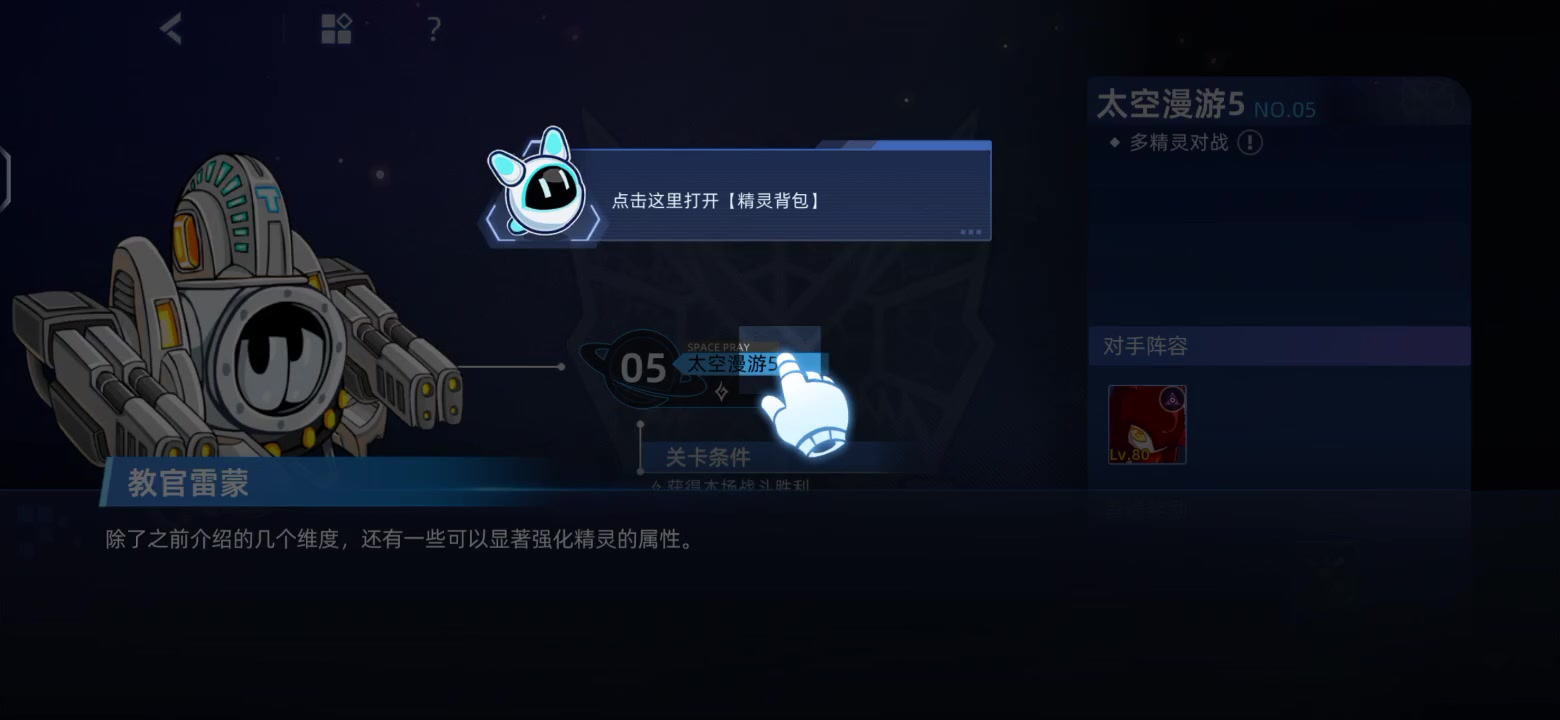Image resolution: width=1560 pixels, height=720 pixels.
Task: Click the highlighted 太空漫游5 level label
Action: (x=732, y=364)
